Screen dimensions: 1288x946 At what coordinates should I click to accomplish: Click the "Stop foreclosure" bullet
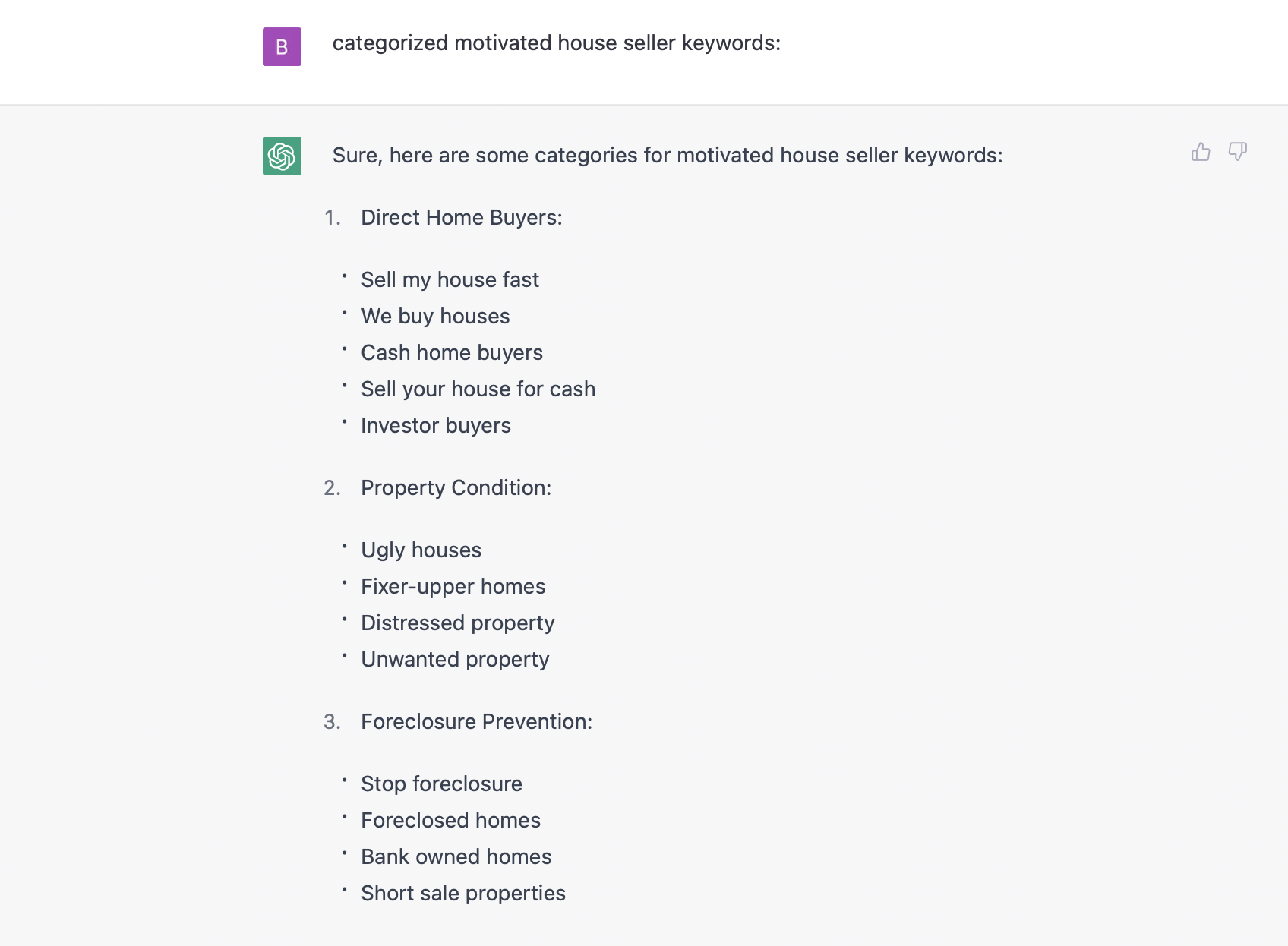coord(441,784)
